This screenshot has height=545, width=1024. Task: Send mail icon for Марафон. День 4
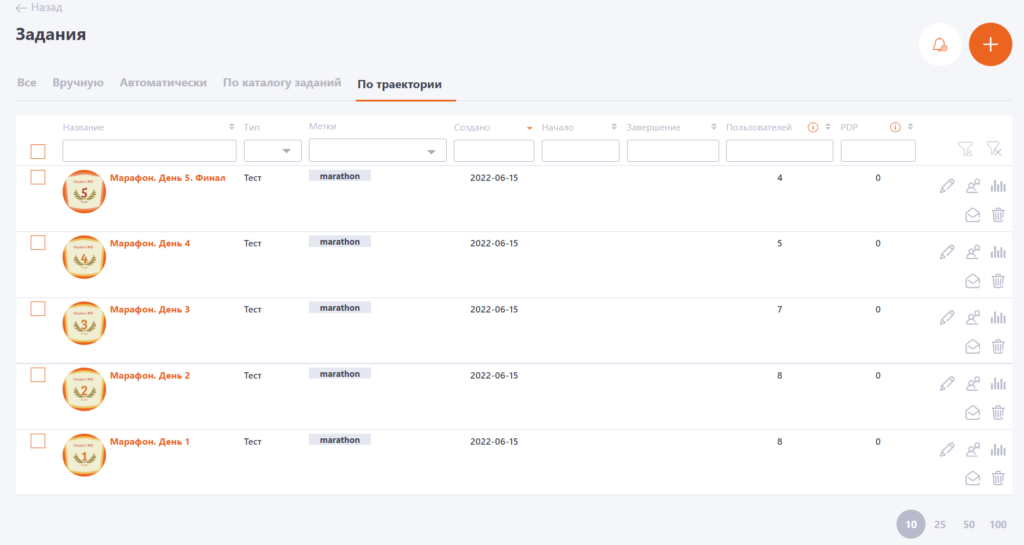(972, 281)
